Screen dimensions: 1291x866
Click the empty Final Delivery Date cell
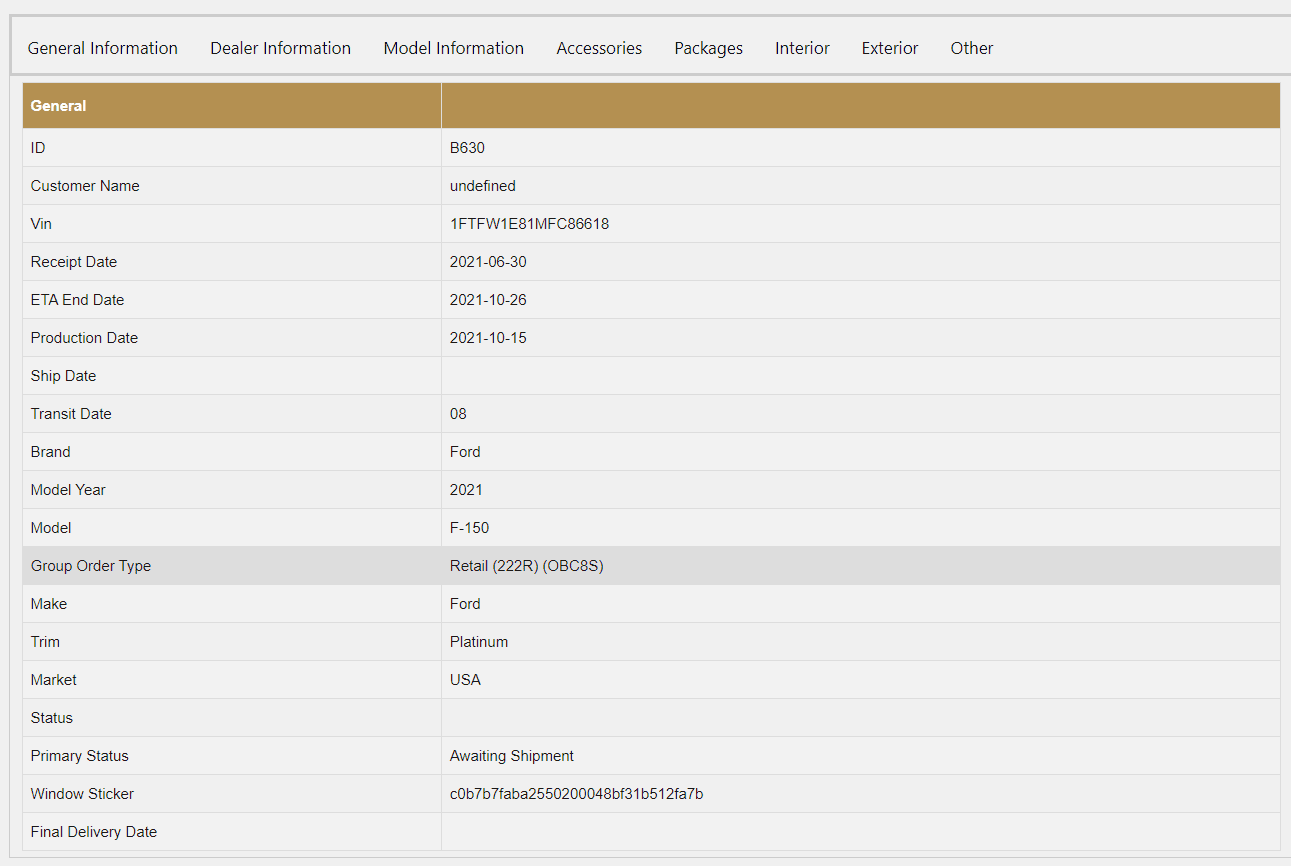860,832
